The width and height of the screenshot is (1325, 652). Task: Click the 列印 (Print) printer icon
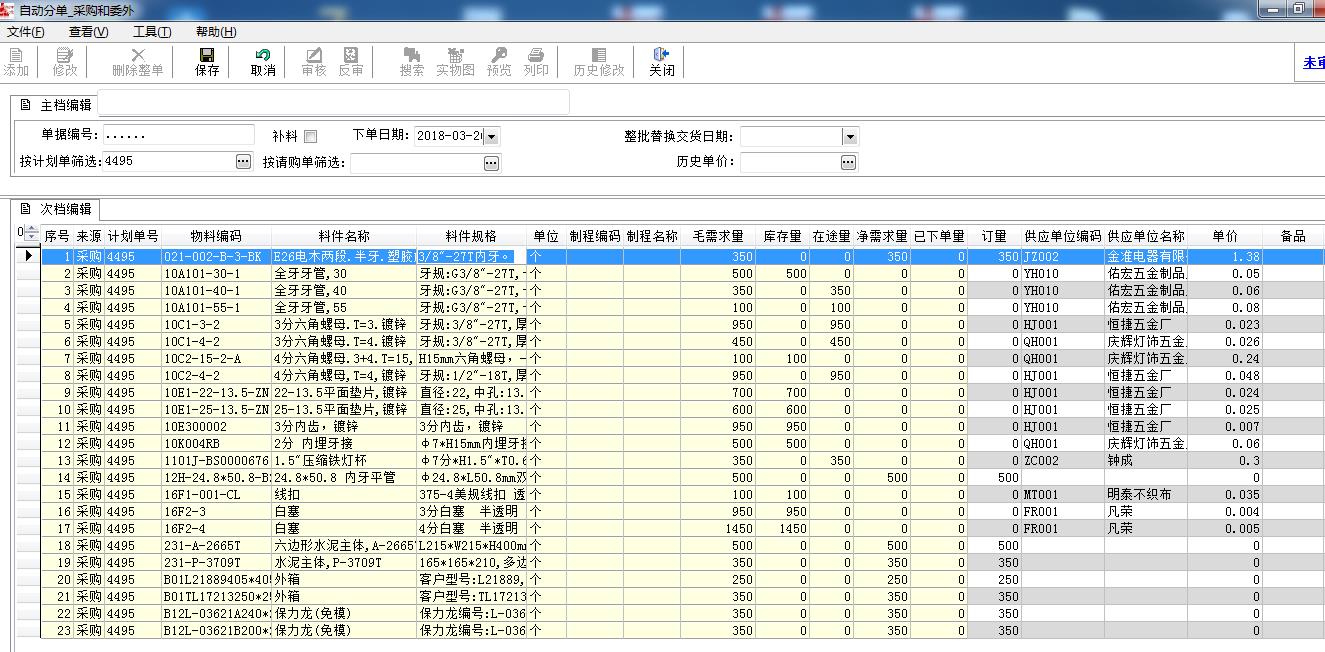click(536, 56)
